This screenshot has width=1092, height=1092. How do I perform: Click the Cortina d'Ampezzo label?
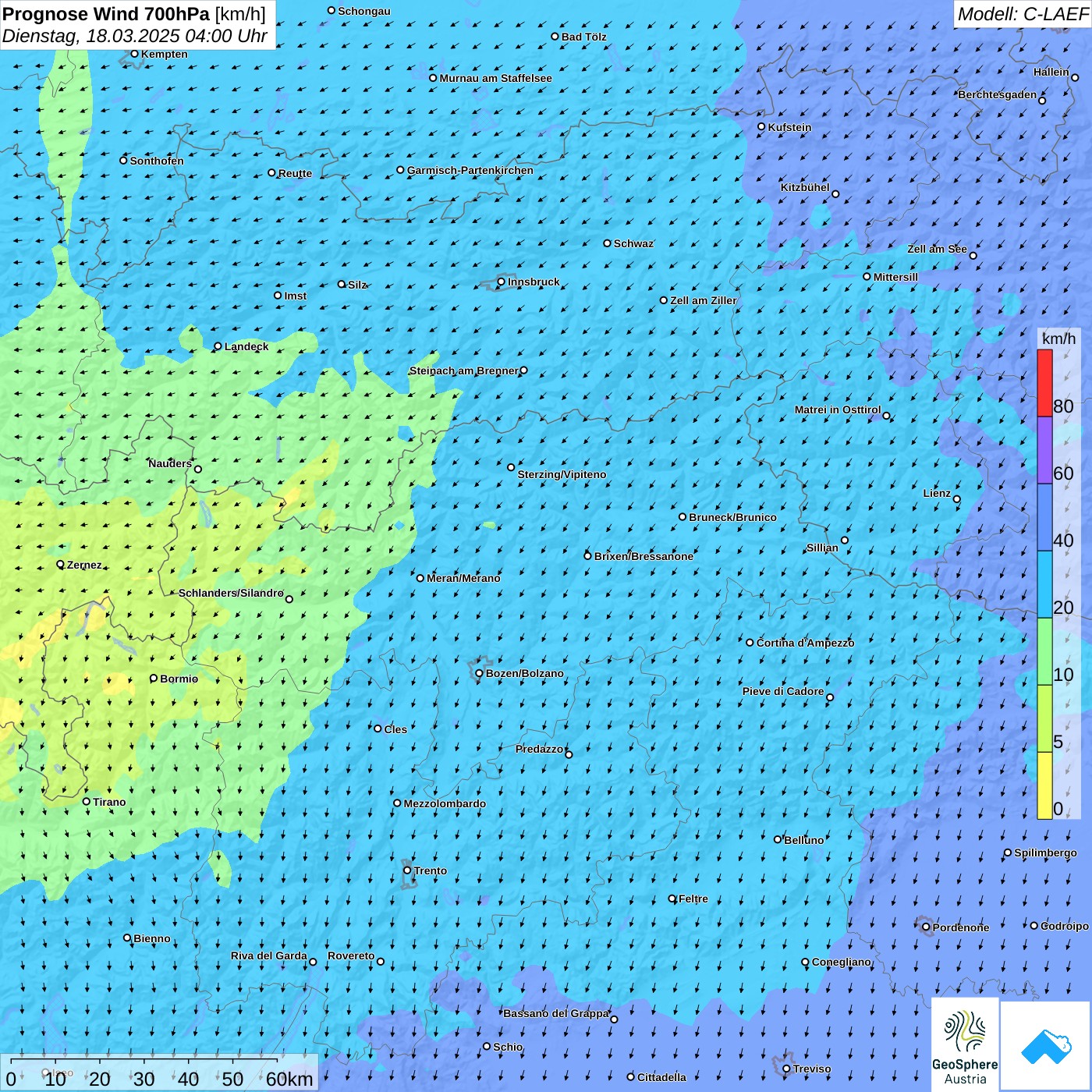point(805,643)
